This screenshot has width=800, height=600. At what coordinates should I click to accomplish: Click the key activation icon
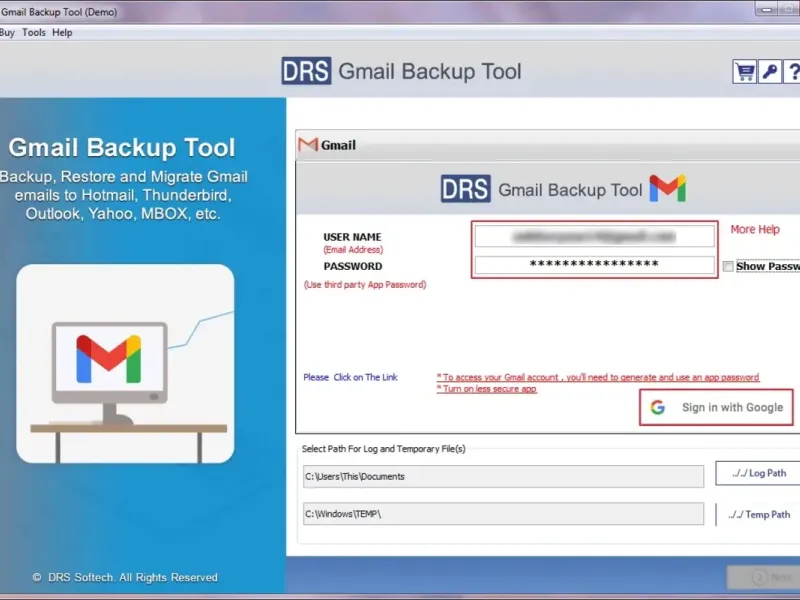(x=769, y=72)
